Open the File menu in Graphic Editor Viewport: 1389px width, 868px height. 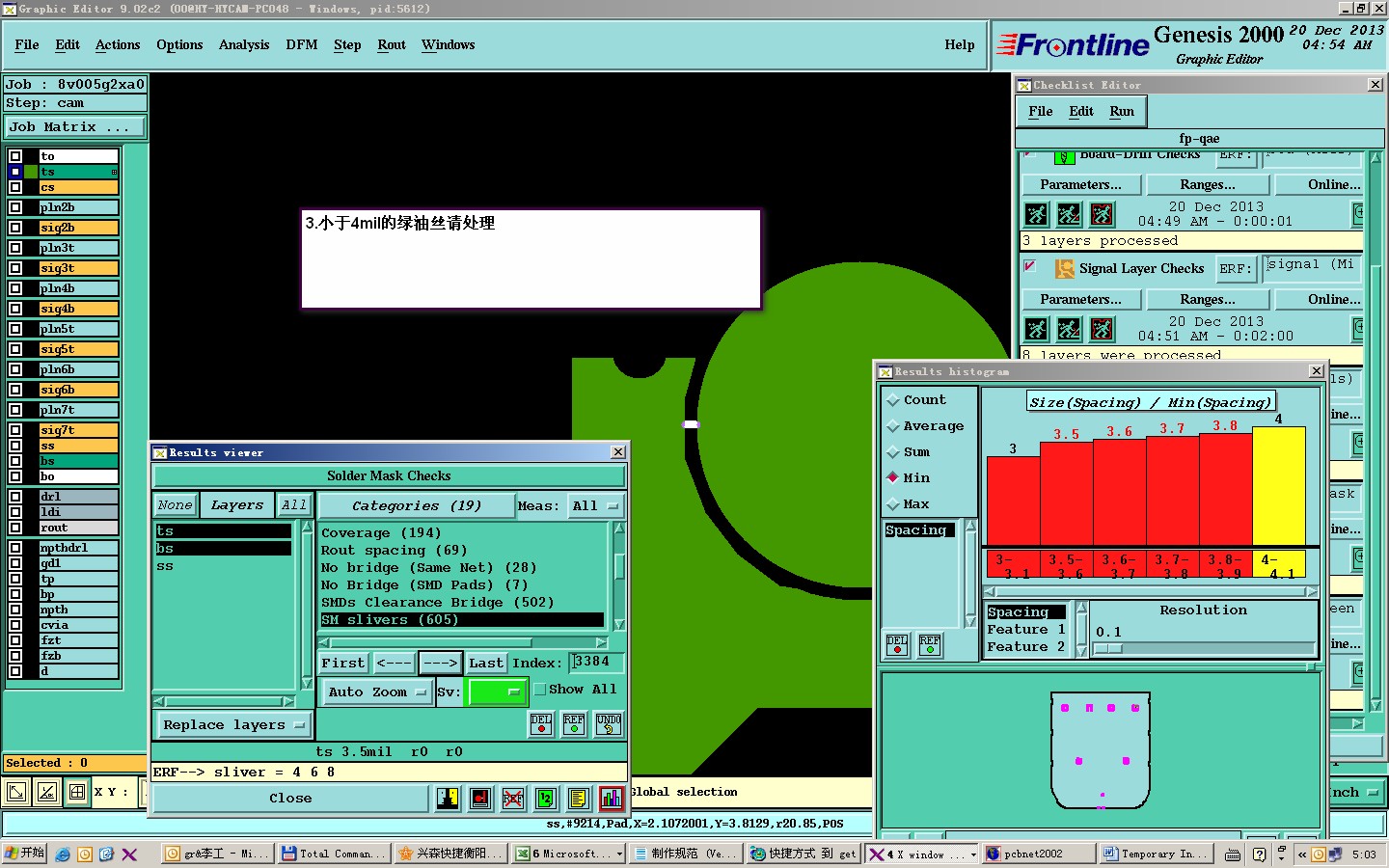(x=27, y=45)
